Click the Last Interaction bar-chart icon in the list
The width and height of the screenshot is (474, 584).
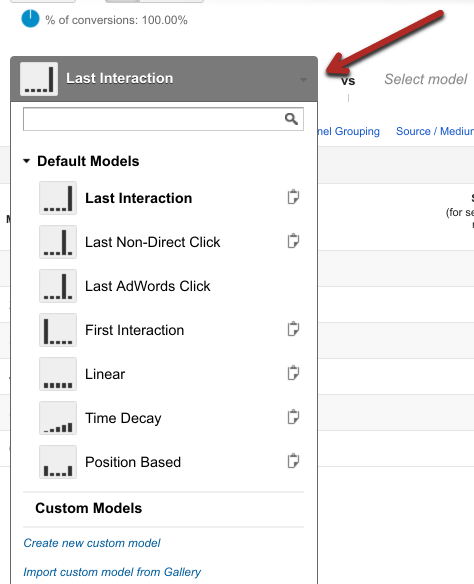[x=58, y=198]
